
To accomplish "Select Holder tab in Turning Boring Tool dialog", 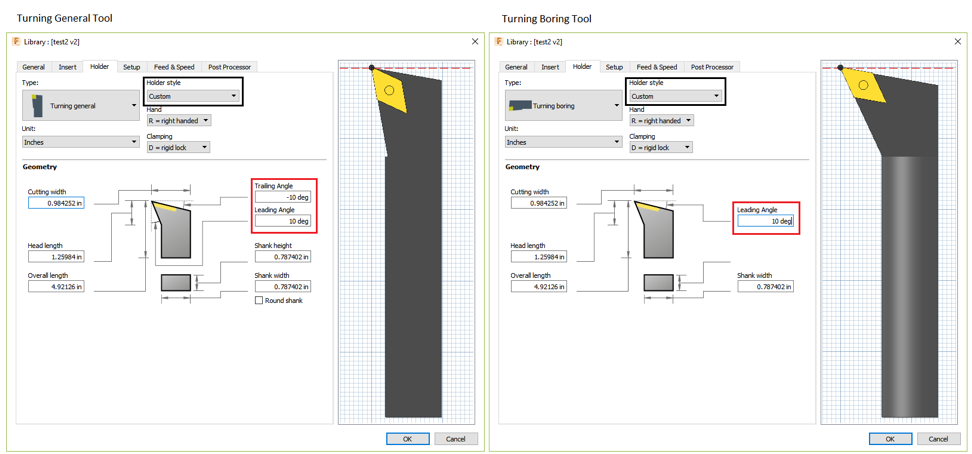I will pos(583,66).
